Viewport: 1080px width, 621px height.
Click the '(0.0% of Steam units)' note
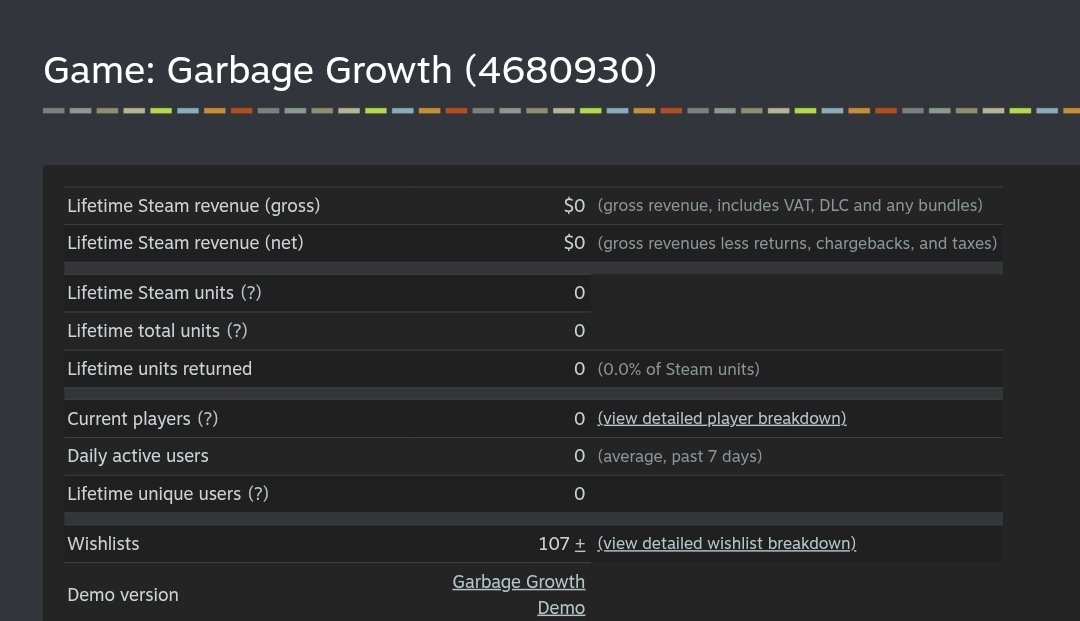[678, 369]
